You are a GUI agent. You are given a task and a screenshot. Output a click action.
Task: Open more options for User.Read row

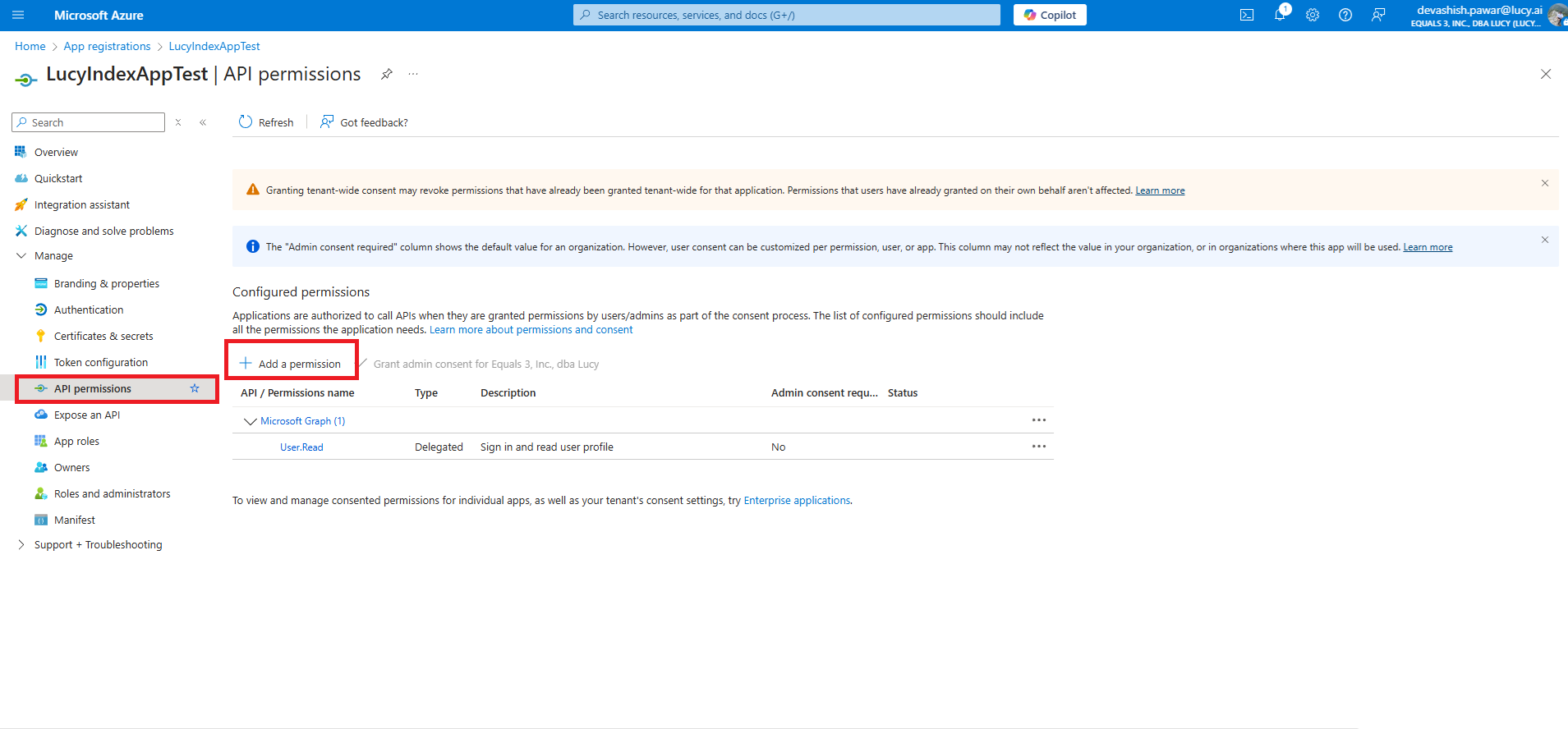coord(1038,447)
